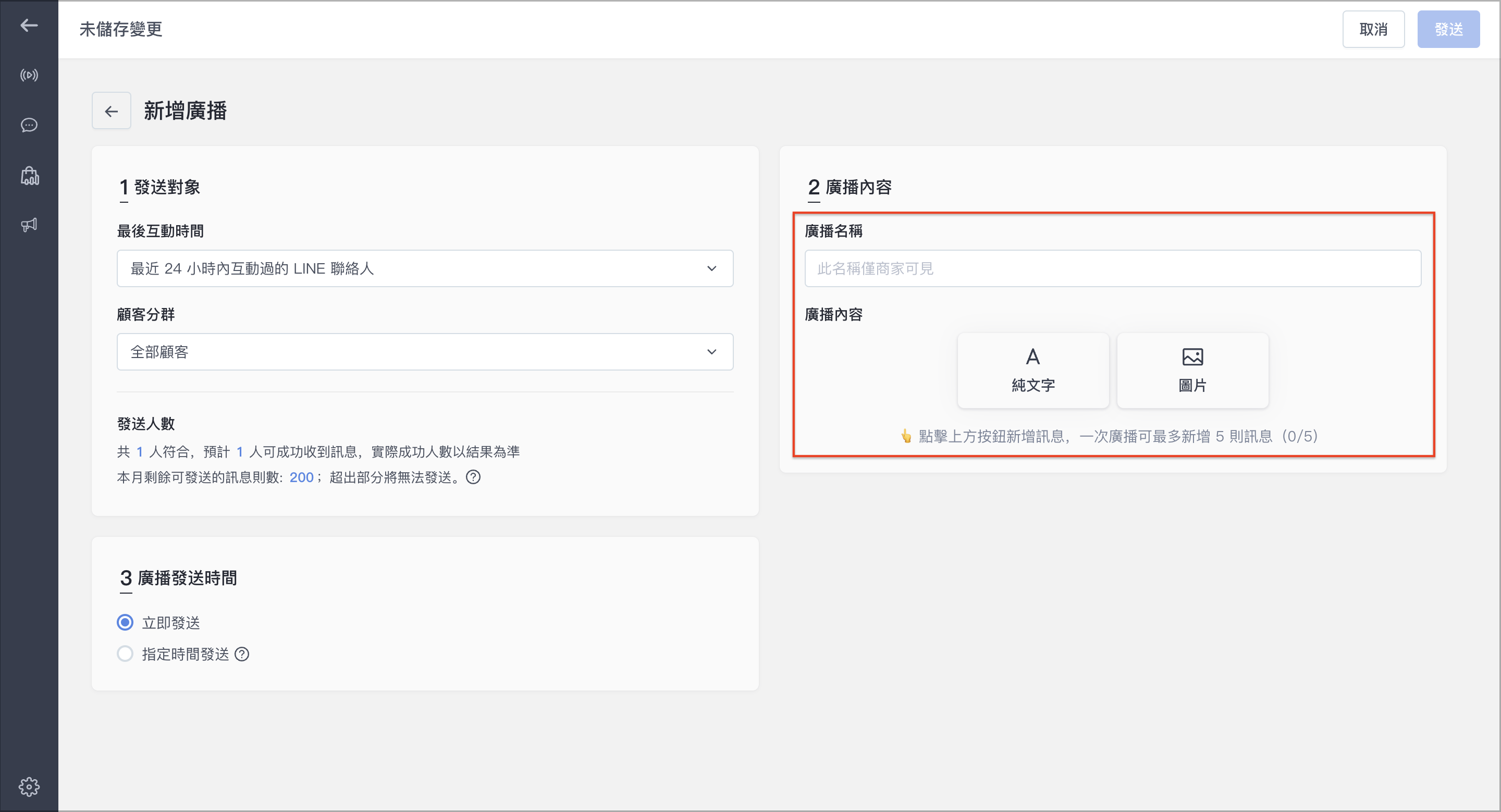Open the shop analytics sidebar icon
This screenshot has width=1501, height=812.
[29, 175]
